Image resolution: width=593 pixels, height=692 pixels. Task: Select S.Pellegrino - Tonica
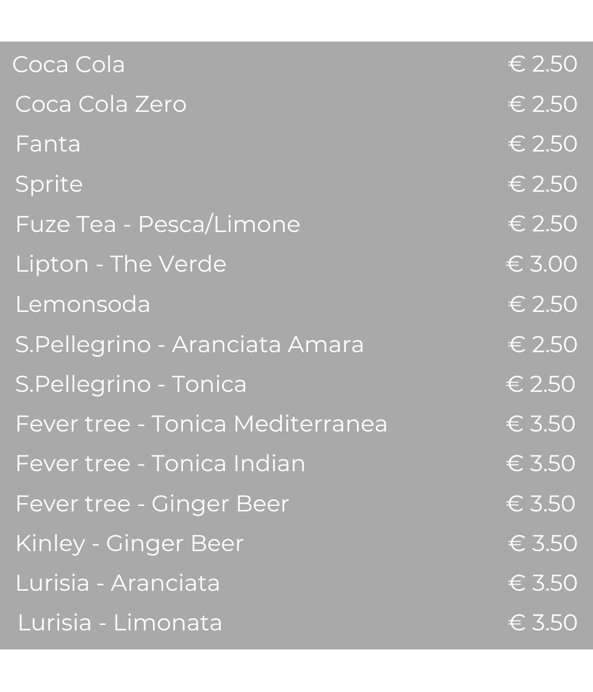(x=131, y=384)
